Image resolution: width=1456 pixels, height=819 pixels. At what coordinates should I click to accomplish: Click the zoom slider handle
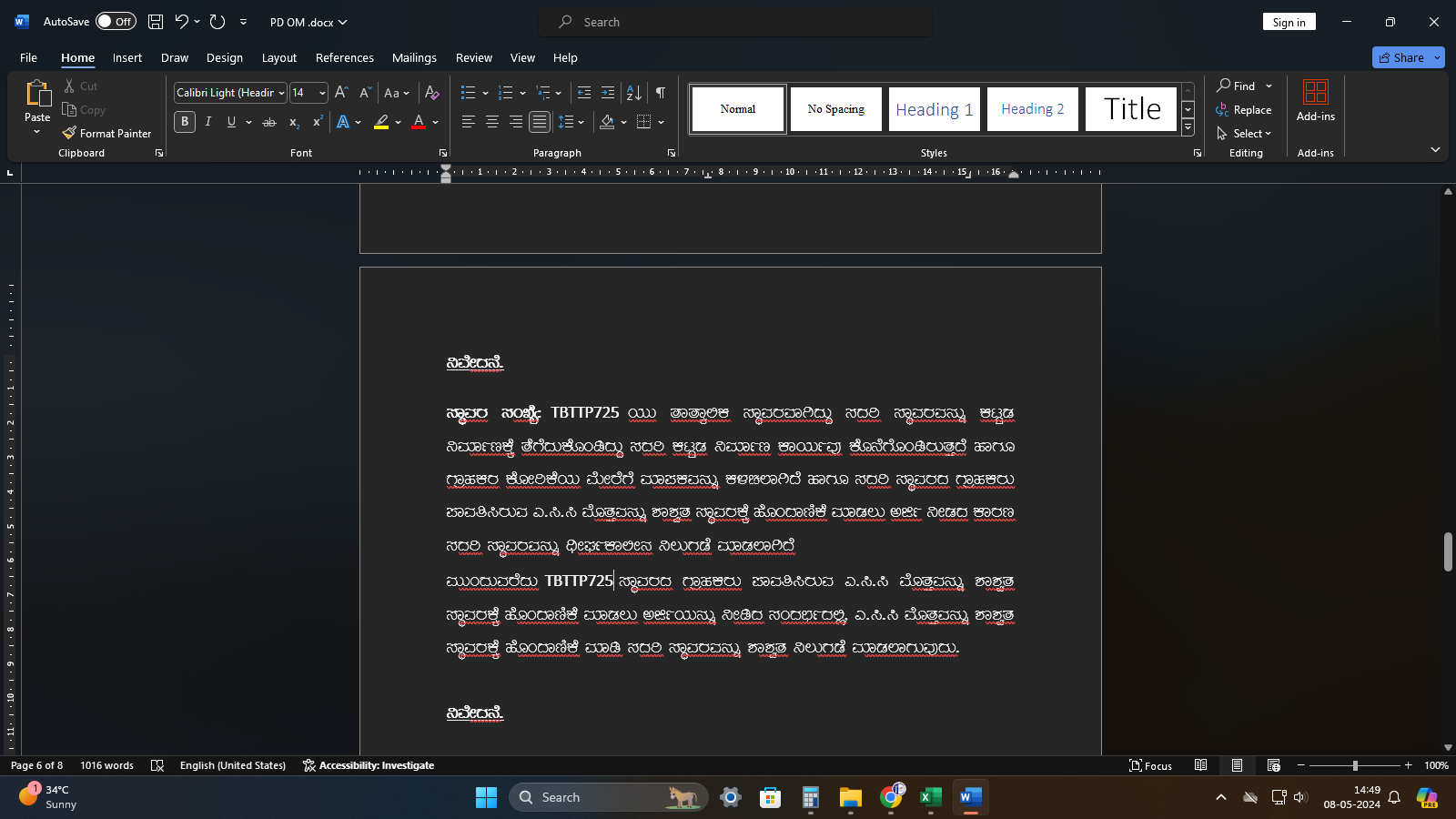point(1355,765)
